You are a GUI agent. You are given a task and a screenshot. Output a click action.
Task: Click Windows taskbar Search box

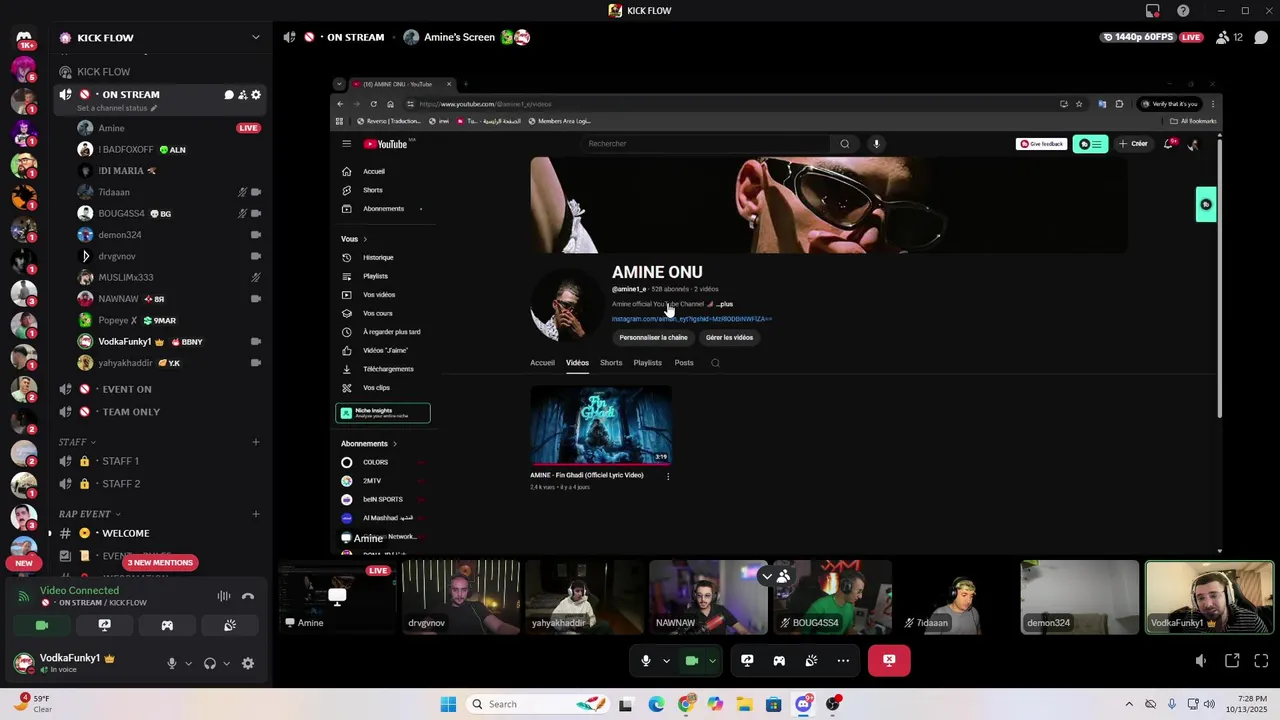pyautogui.click(x=537, y=704)
